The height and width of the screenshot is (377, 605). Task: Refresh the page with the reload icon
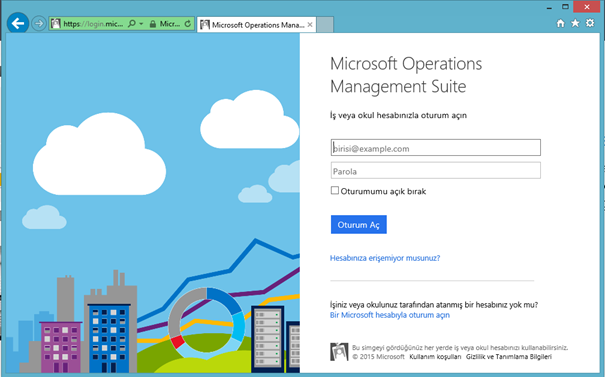point(188,24)
